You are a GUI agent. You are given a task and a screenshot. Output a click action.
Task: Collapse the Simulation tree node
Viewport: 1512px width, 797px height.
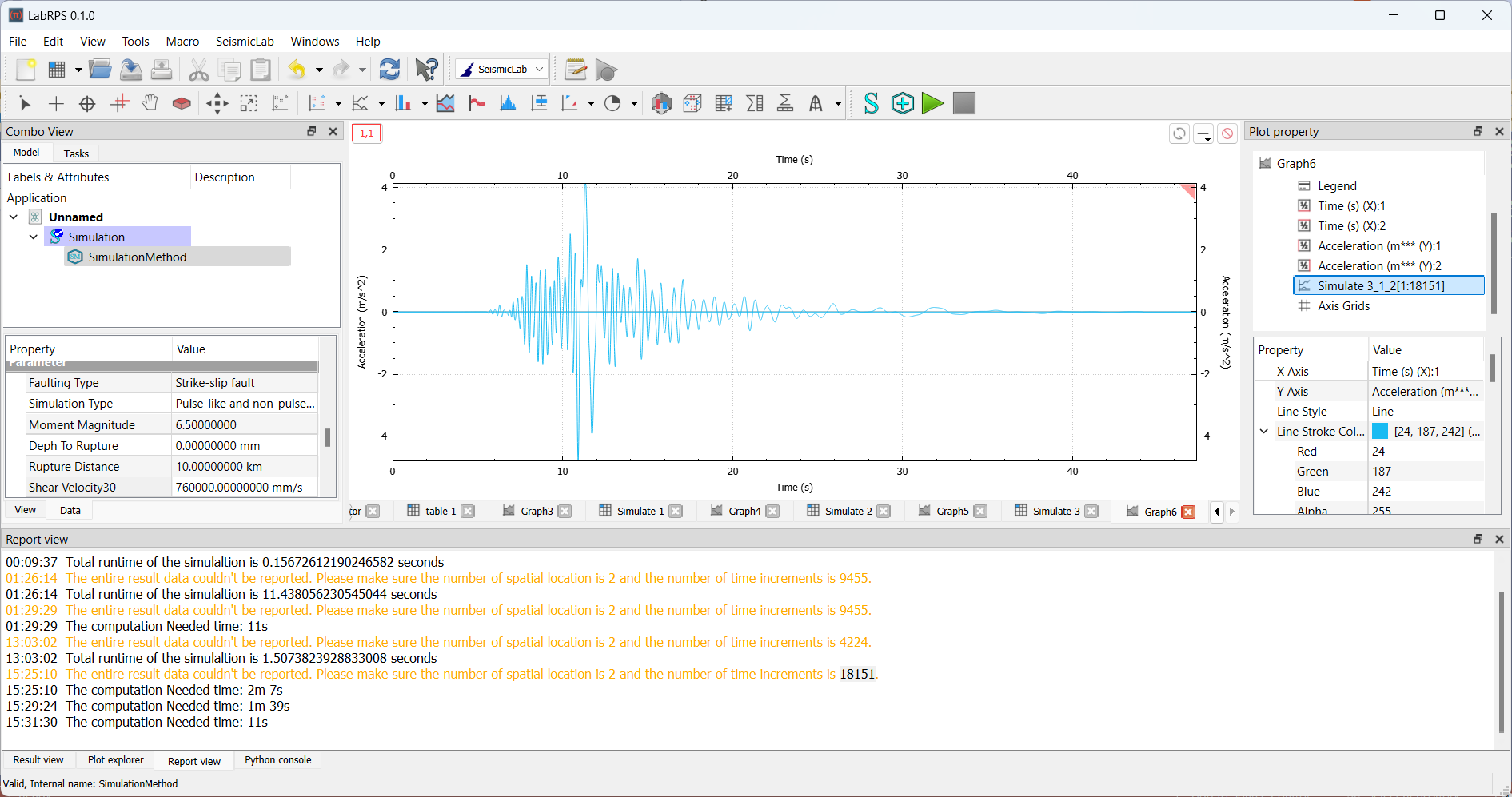pos(34,237)
